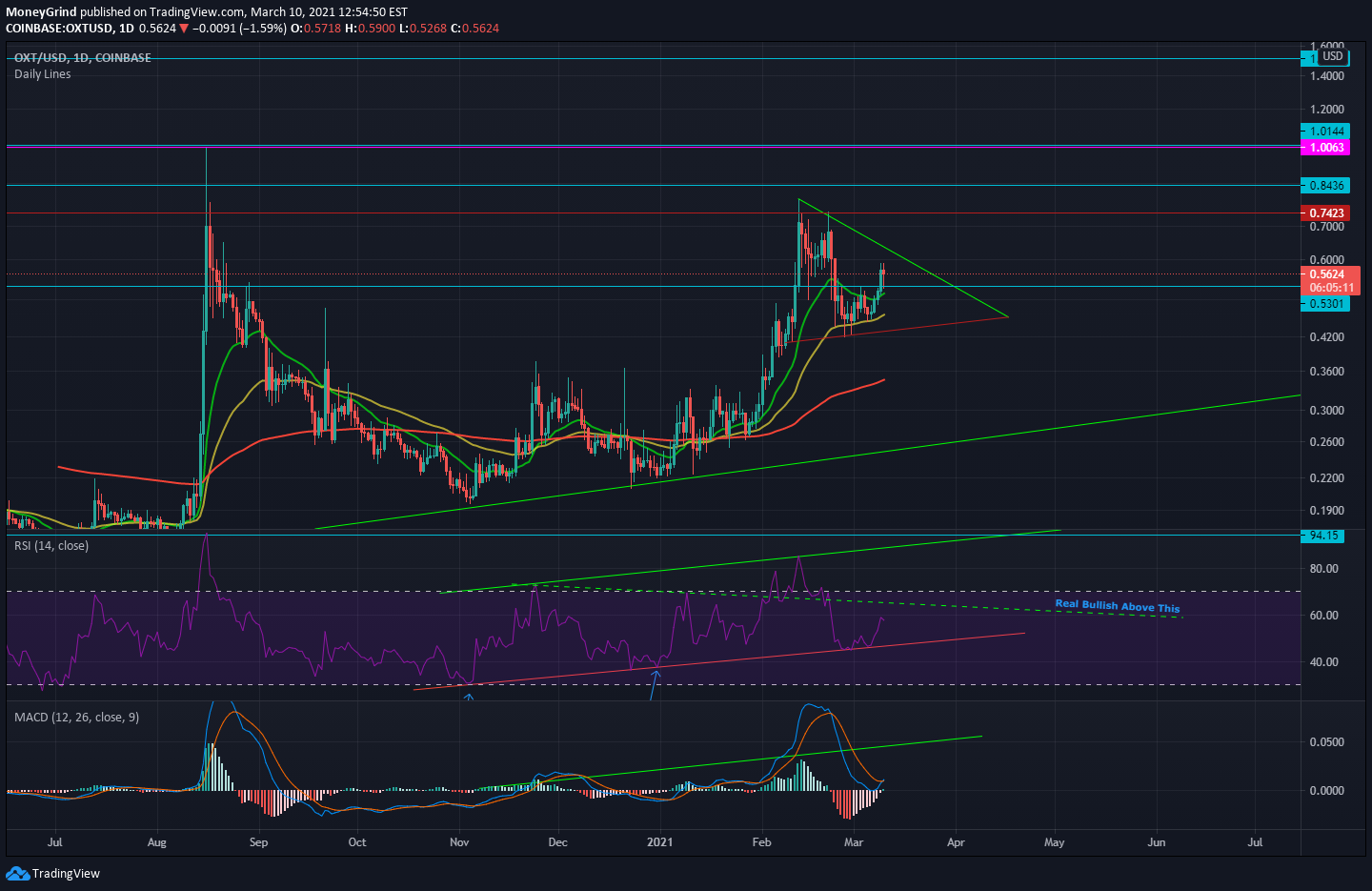The width and height of the screenshot is (1372, 891).
Task: Click the 40.00 RSI axis tick
Action: point(1324,662)
